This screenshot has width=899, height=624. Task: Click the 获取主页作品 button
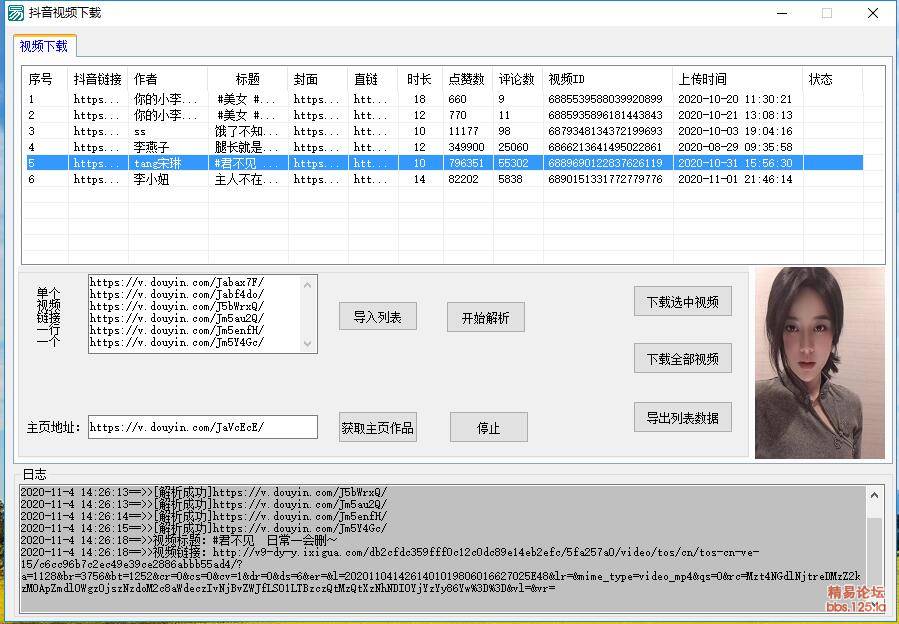click(377, 427)
